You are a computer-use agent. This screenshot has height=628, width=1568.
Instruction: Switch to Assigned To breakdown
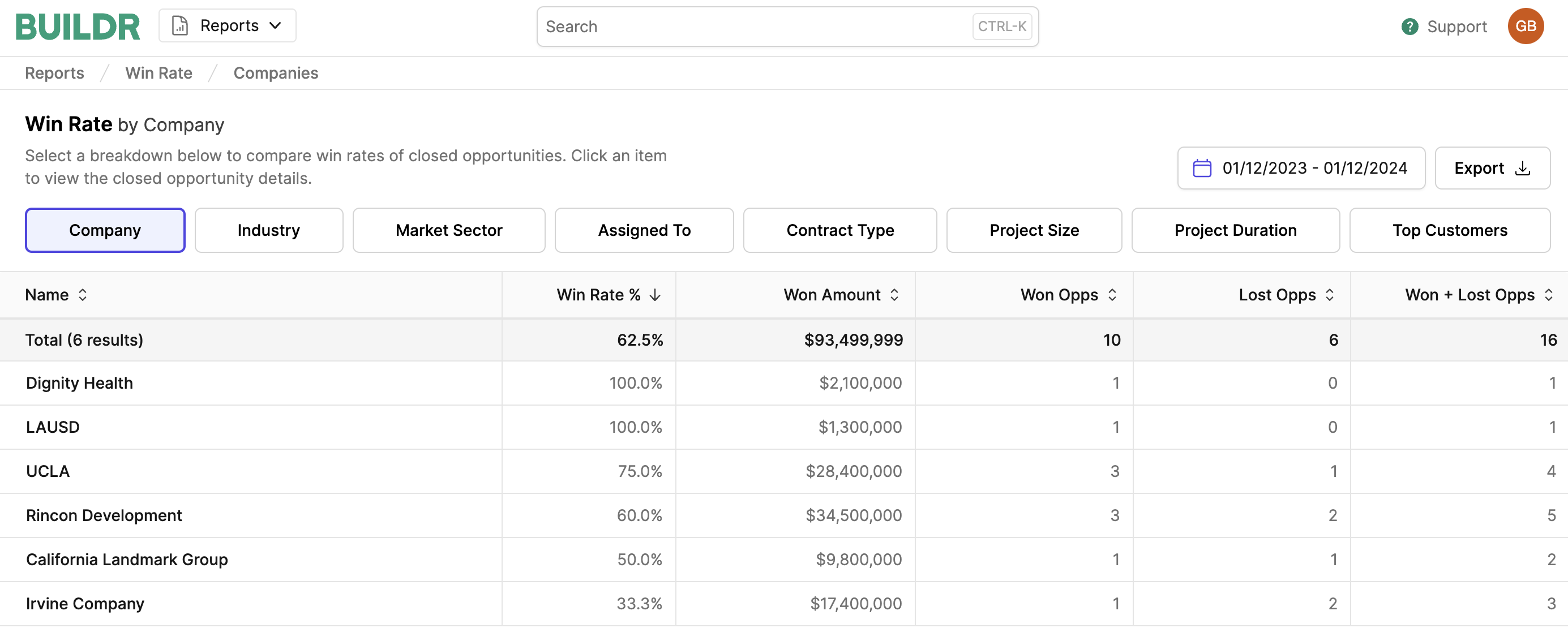(x=644, y=230)
